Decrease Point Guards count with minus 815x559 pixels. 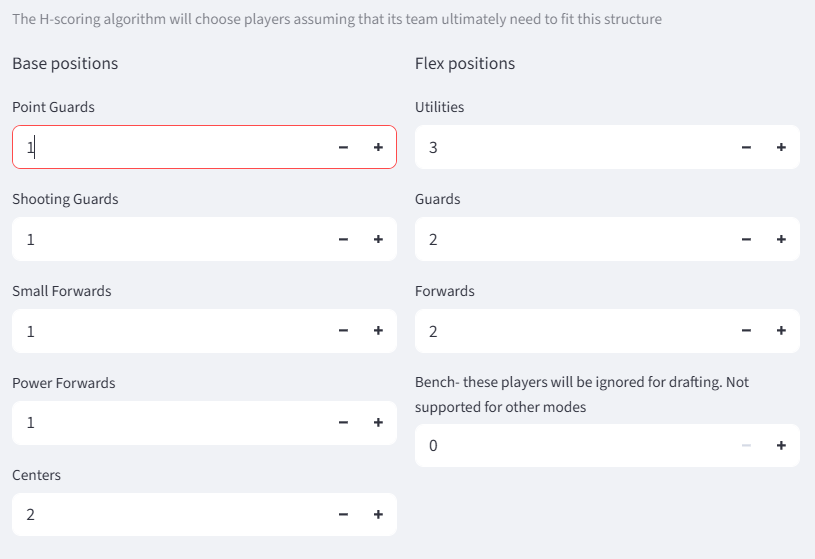click(343, 147)
